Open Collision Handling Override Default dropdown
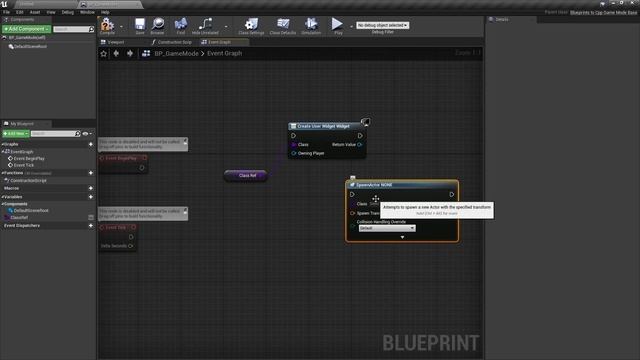 click(x=387, y=228)
